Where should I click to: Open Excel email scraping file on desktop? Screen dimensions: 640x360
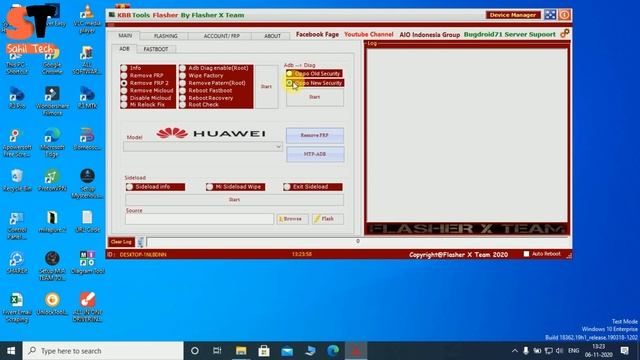(x=17, y=307)
